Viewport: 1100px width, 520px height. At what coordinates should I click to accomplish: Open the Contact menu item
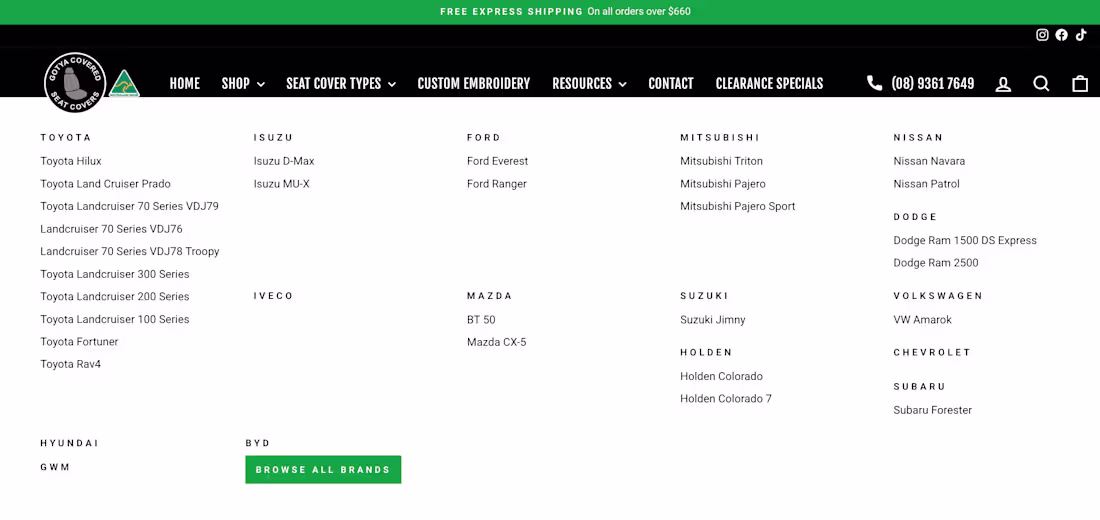coord(671,84)
